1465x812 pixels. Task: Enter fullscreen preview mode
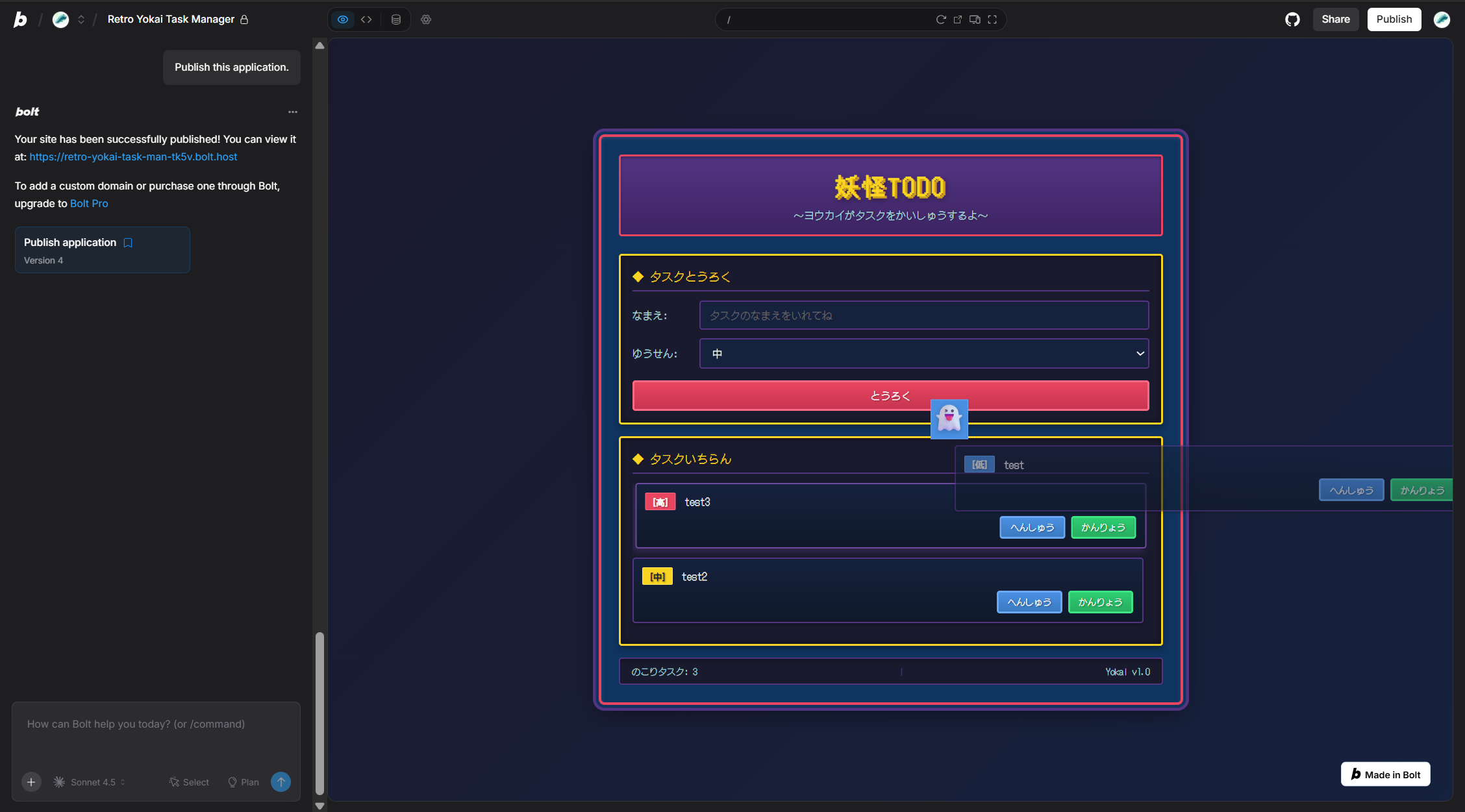point(992,19)
